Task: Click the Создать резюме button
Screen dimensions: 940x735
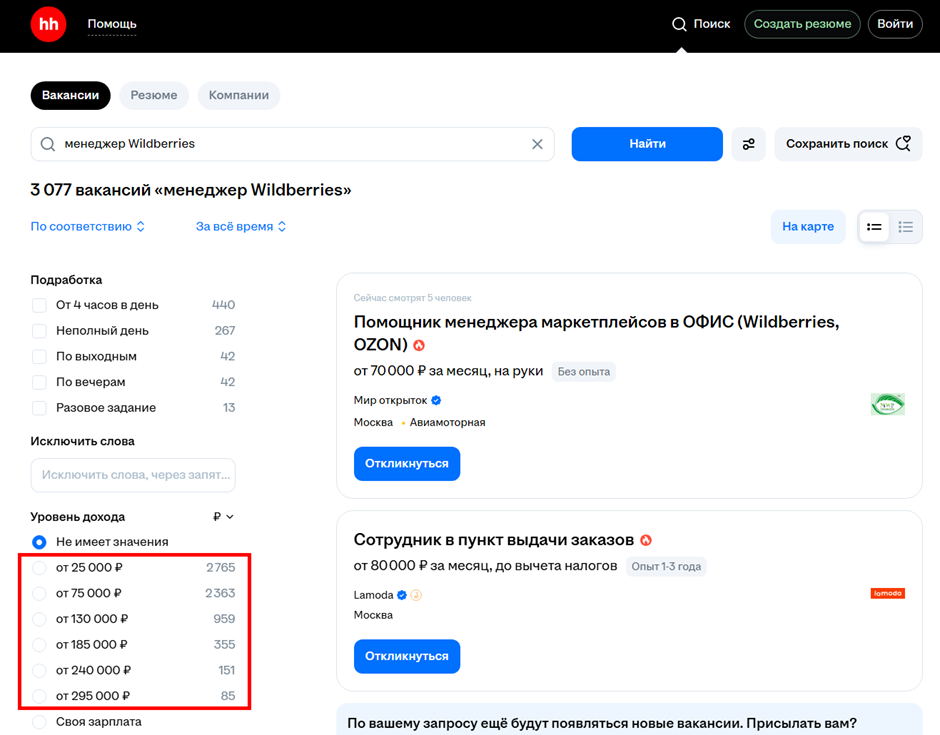Action: click(802, 24)
